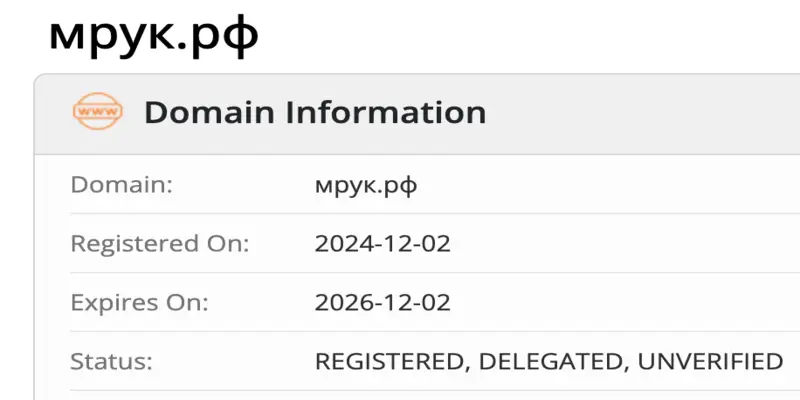Select the Domain: field label
800x400 pixels.
pos(121,185)
